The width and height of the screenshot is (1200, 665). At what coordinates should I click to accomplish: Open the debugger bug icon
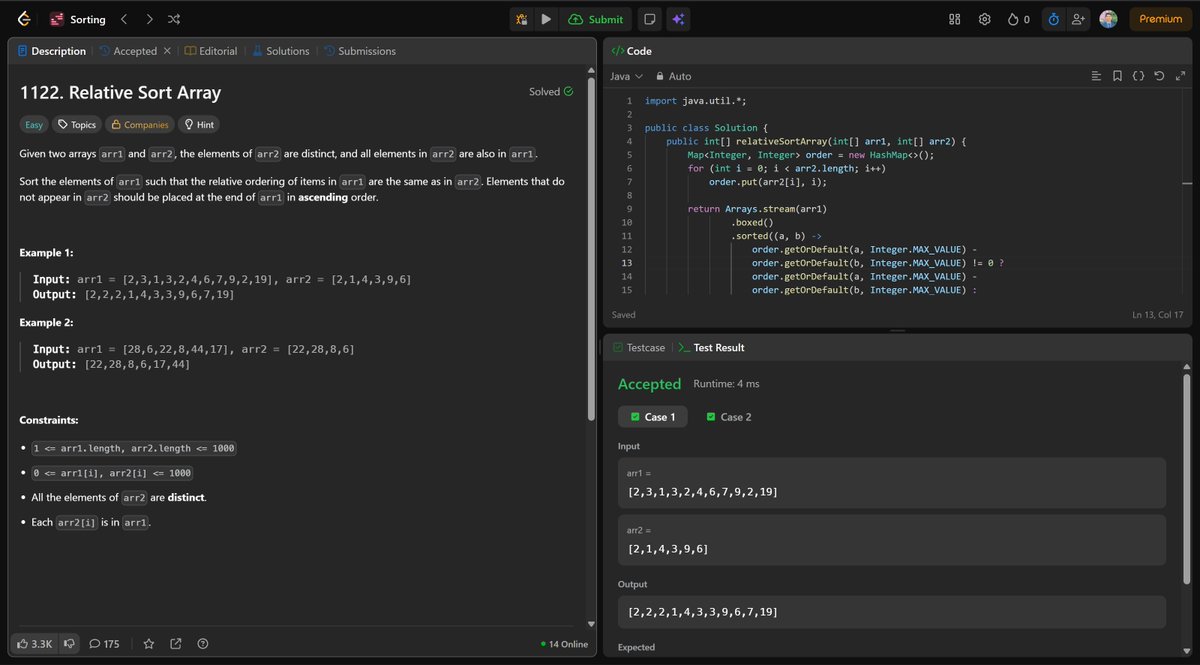(521, 19)
